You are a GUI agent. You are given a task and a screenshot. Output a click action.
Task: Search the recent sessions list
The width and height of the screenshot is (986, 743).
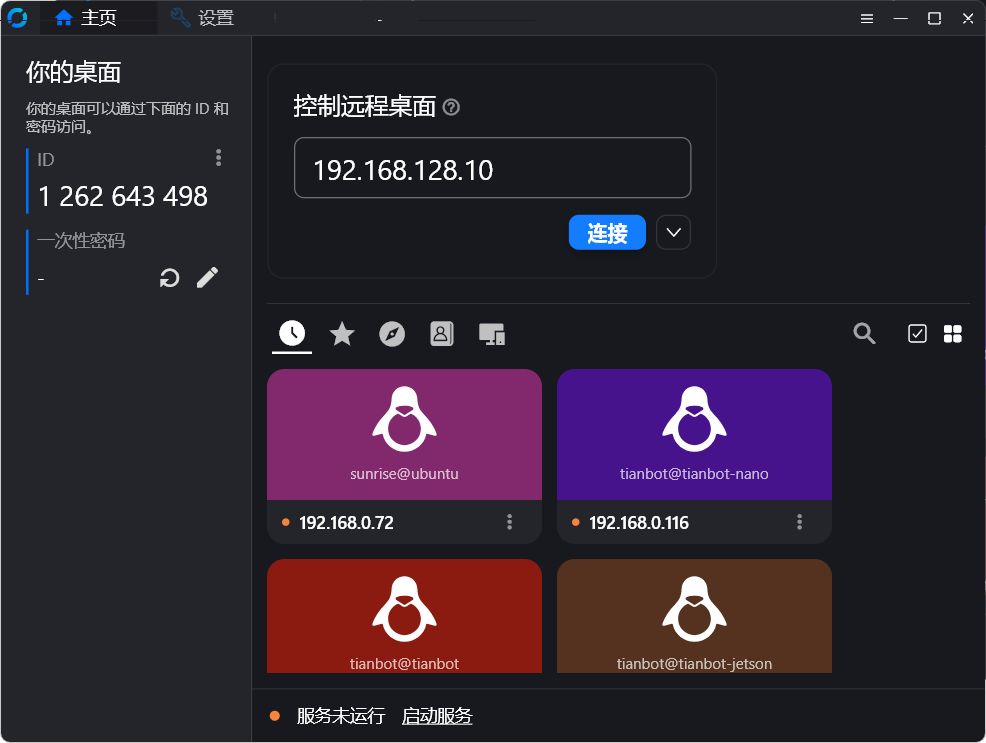click(x=864, y=334)
